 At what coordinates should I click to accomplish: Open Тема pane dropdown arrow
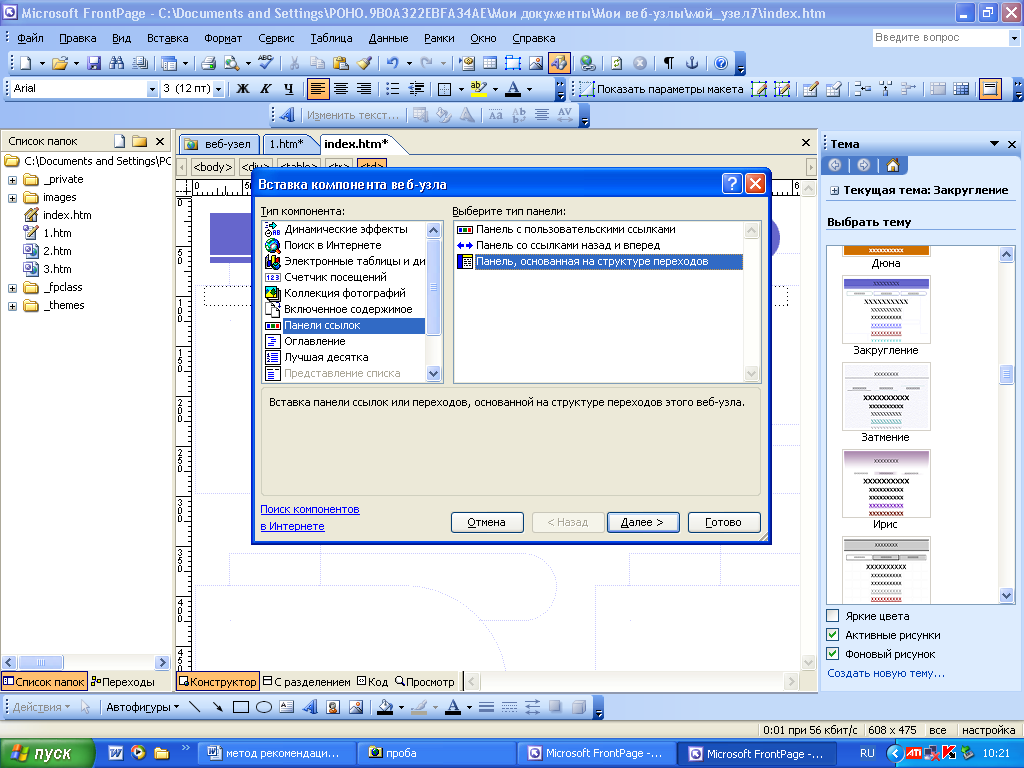click(994, 144)
